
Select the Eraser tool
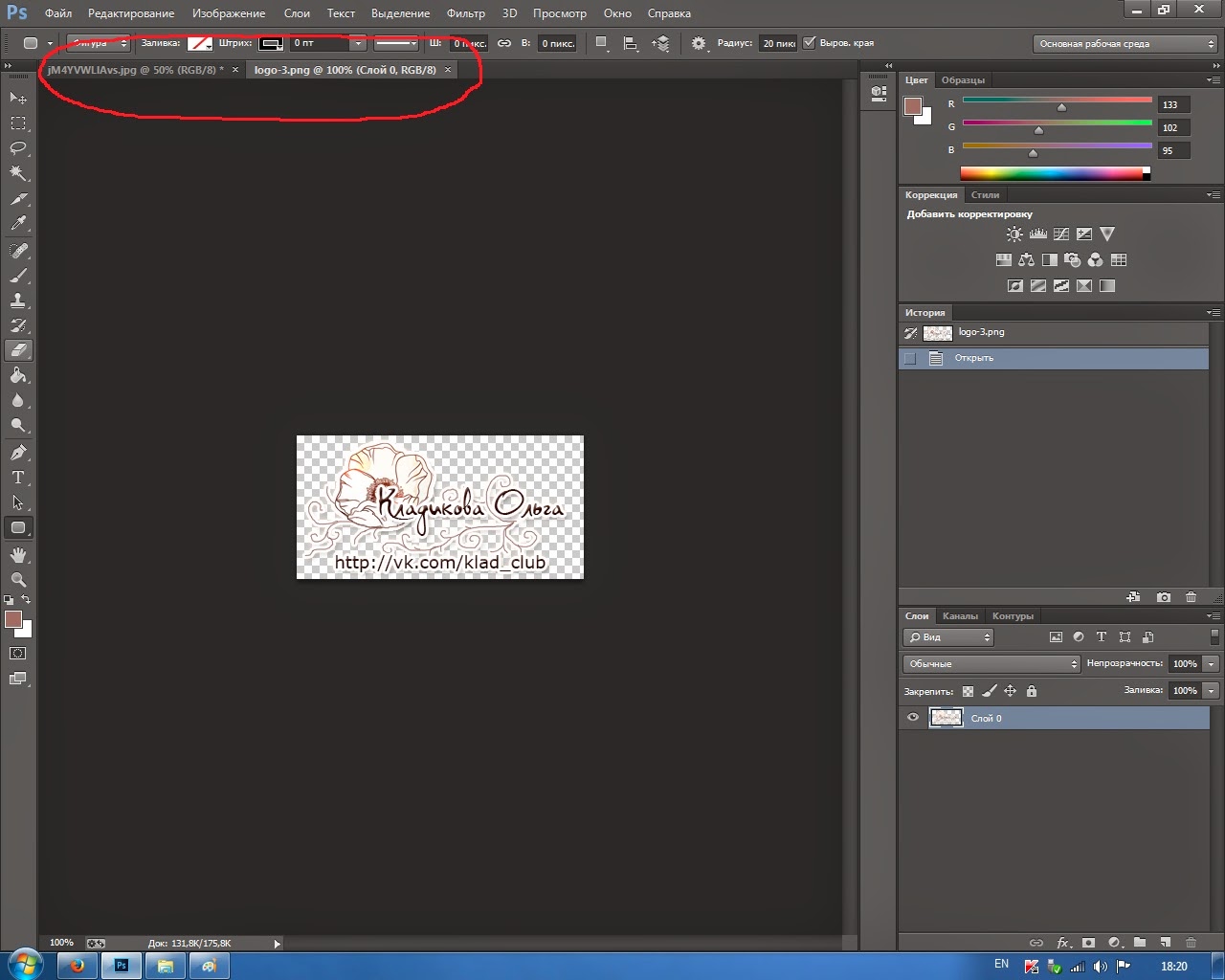17,350
